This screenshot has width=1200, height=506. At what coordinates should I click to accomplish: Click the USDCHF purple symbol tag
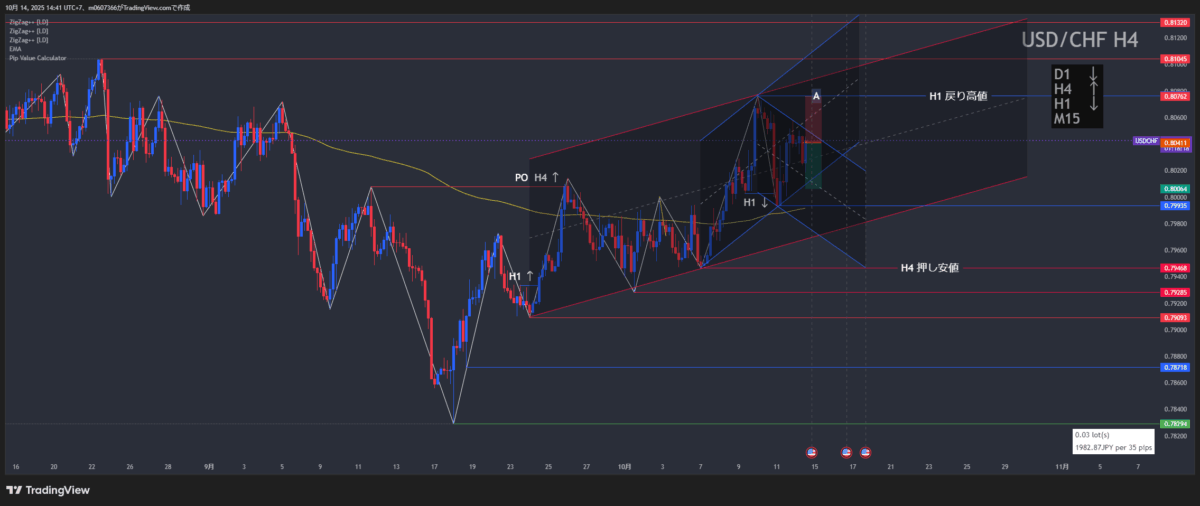click(x=1145, y=142)
